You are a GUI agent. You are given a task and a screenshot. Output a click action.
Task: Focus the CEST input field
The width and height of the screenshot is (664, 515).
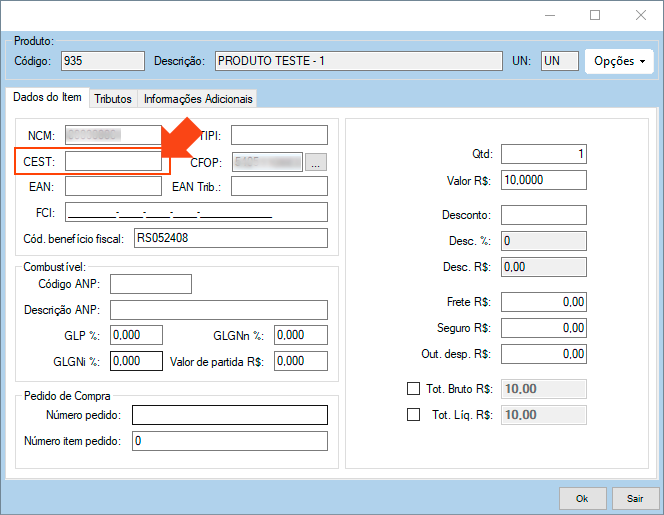[112, 161]
